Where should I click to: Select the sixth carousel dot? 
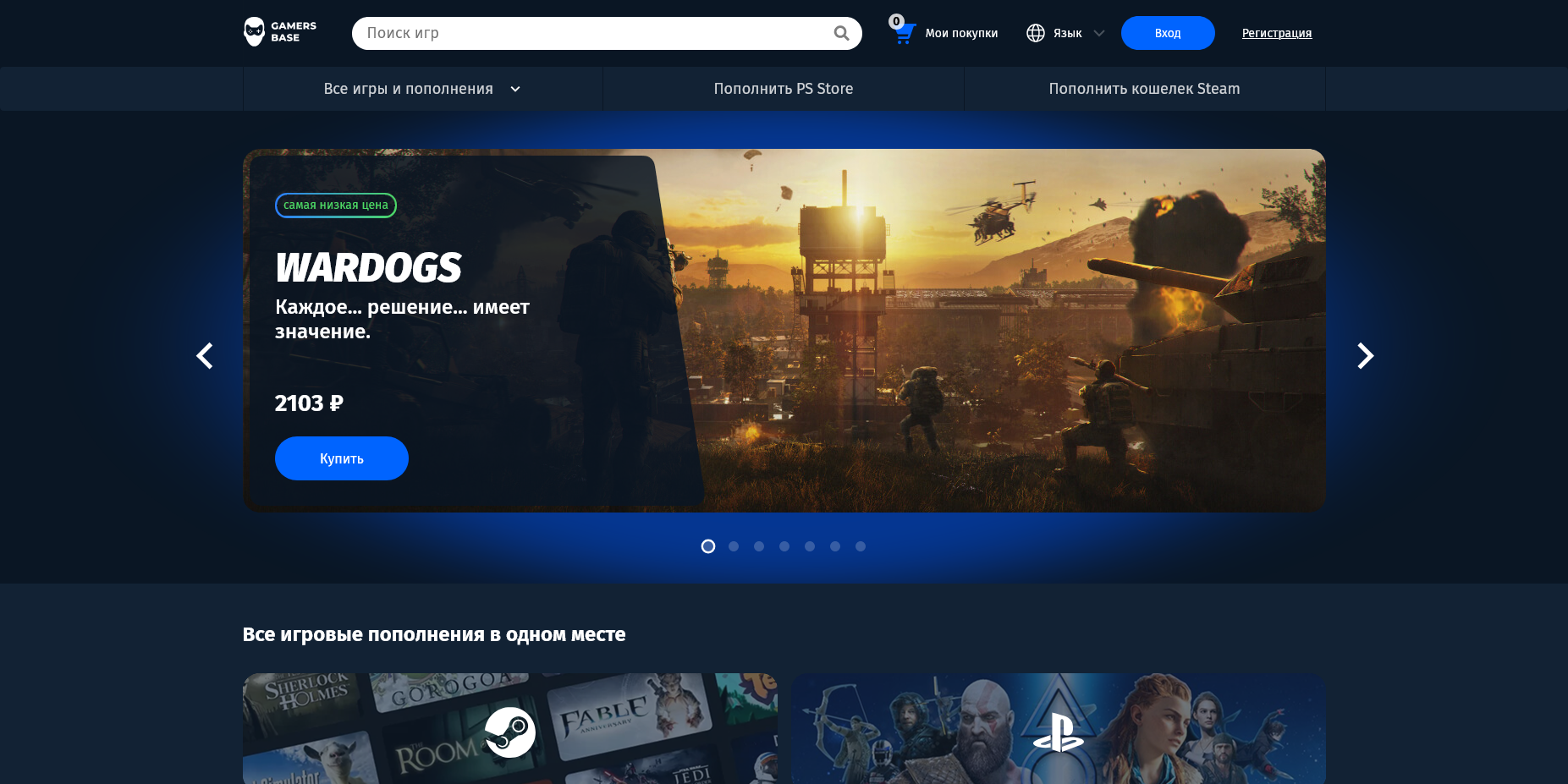click(835, 546)
